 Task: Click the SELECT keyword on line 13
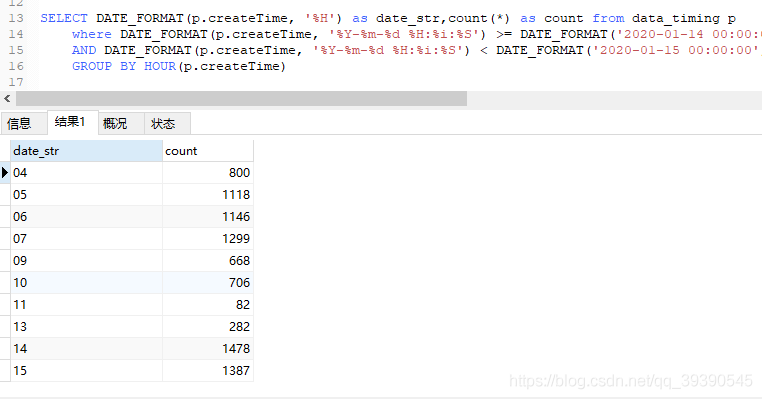point(64,18)
